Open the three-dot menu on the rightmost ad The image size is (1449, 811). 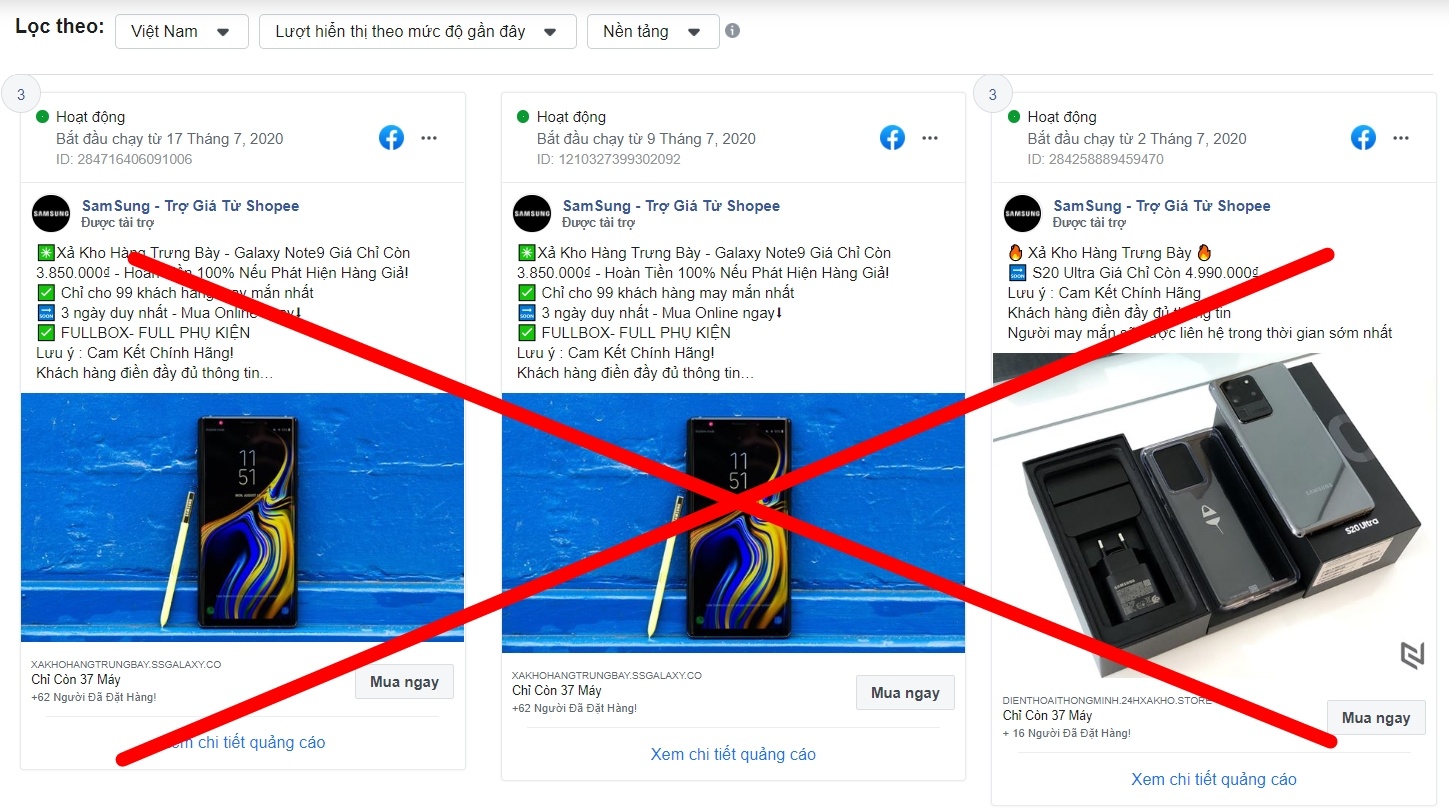pos(1400,138)
